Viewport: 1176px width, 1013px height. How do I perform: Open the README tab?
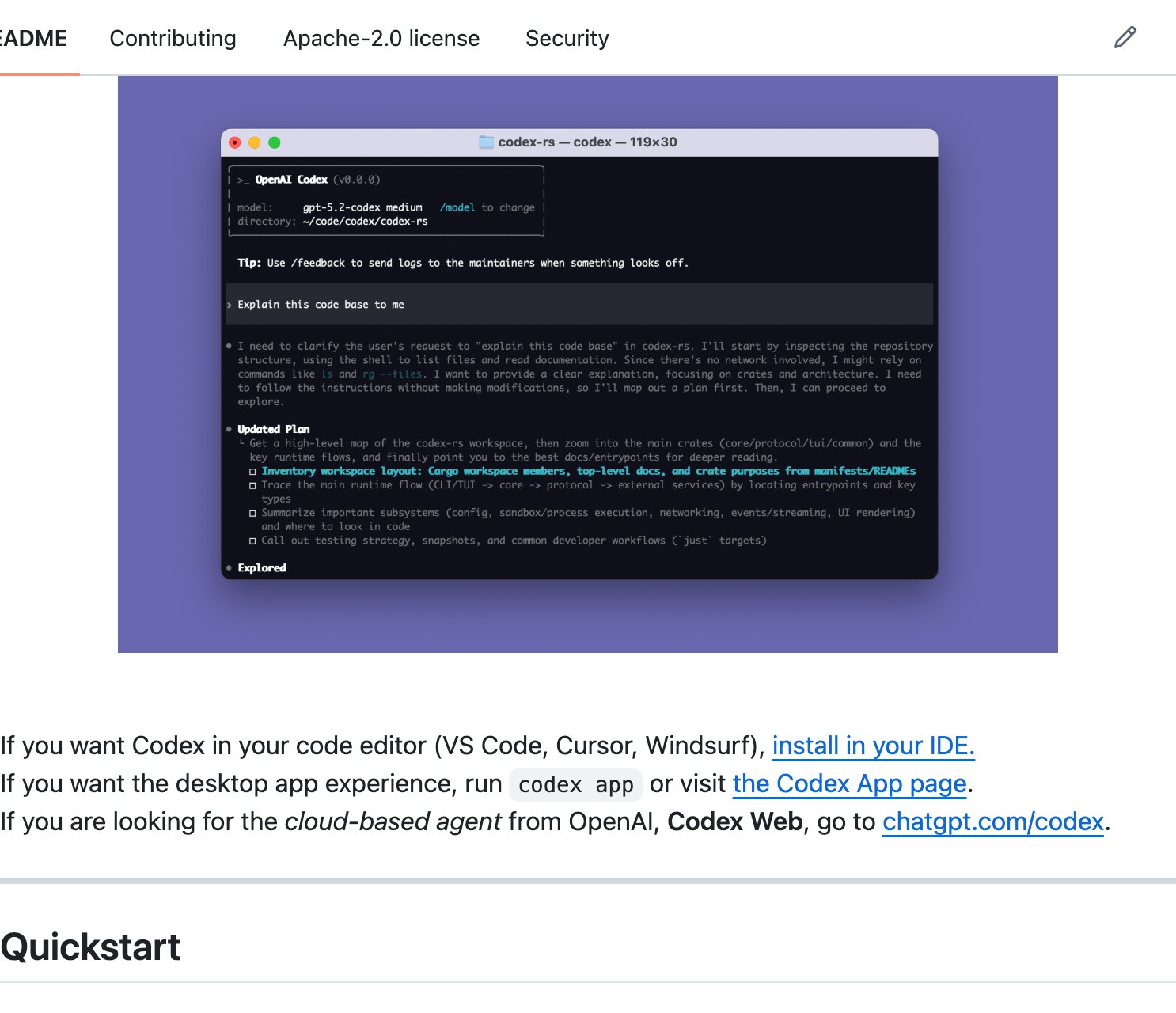point(33,38)
